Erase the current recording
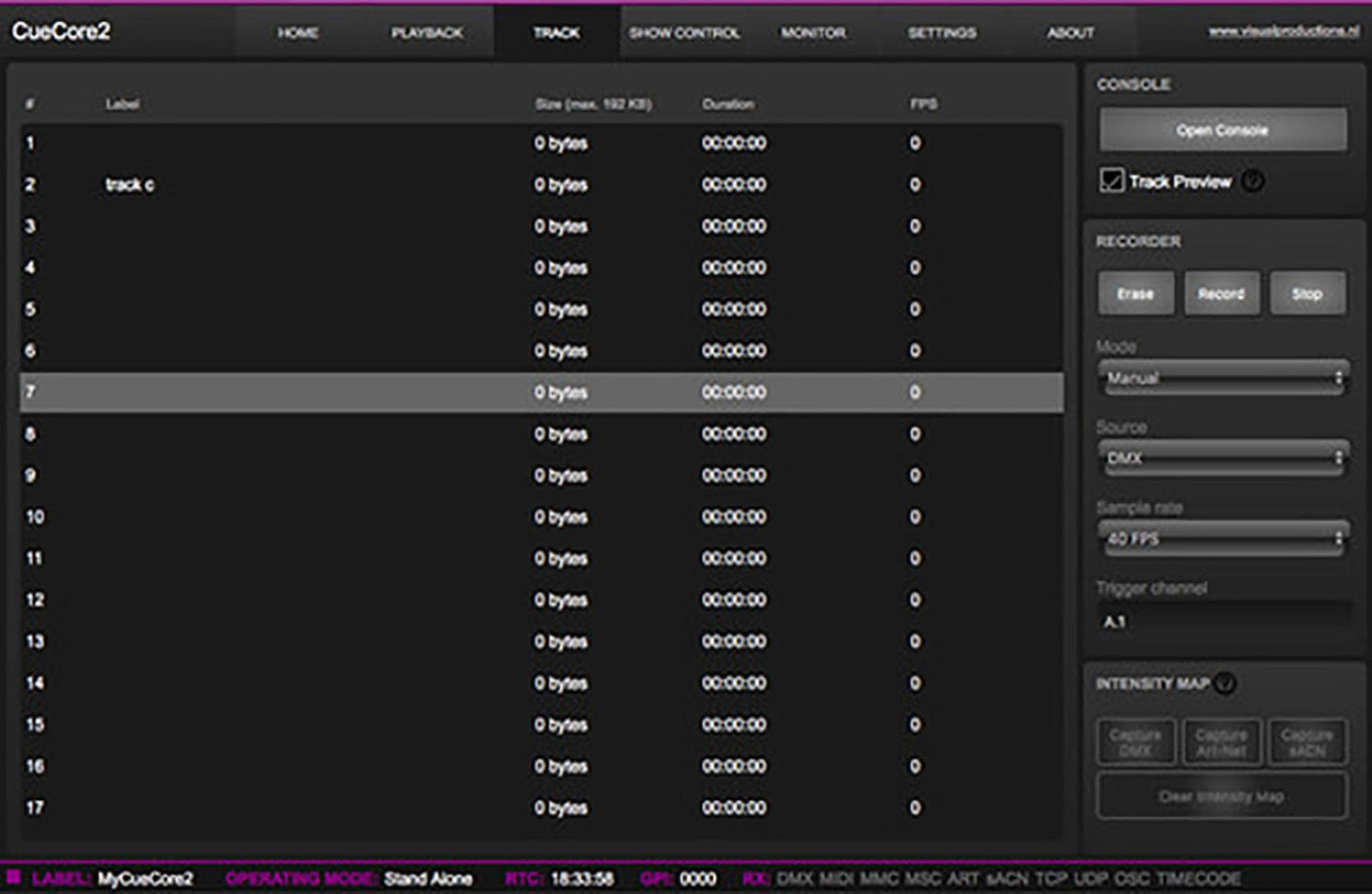 tap(1136, 293)
